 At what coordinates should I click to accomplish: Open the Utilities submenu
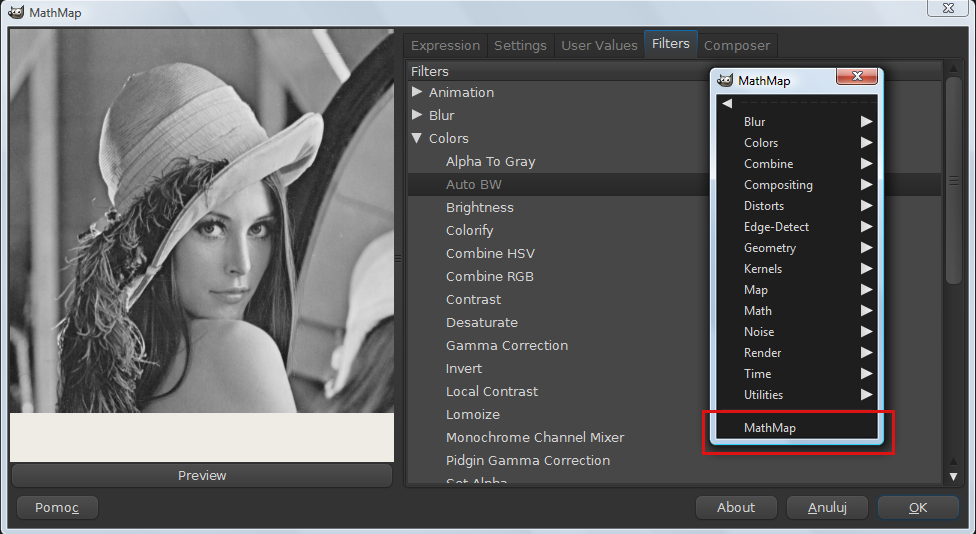coord(796,395)
